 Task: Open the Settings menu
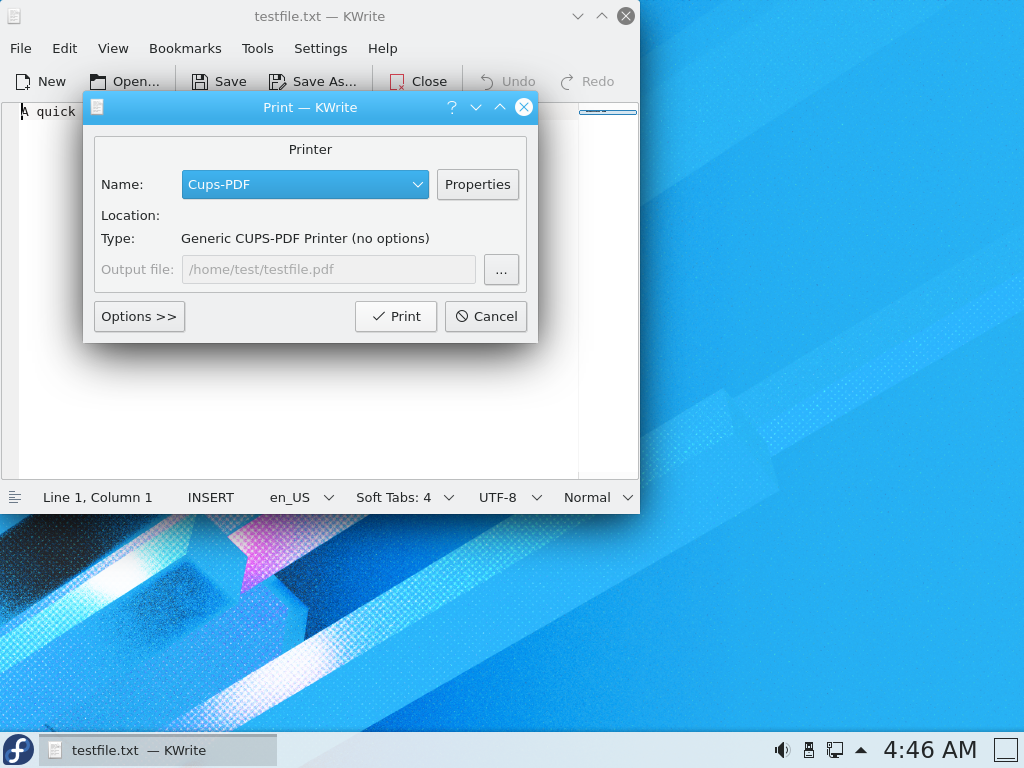(x=321, y=48)
